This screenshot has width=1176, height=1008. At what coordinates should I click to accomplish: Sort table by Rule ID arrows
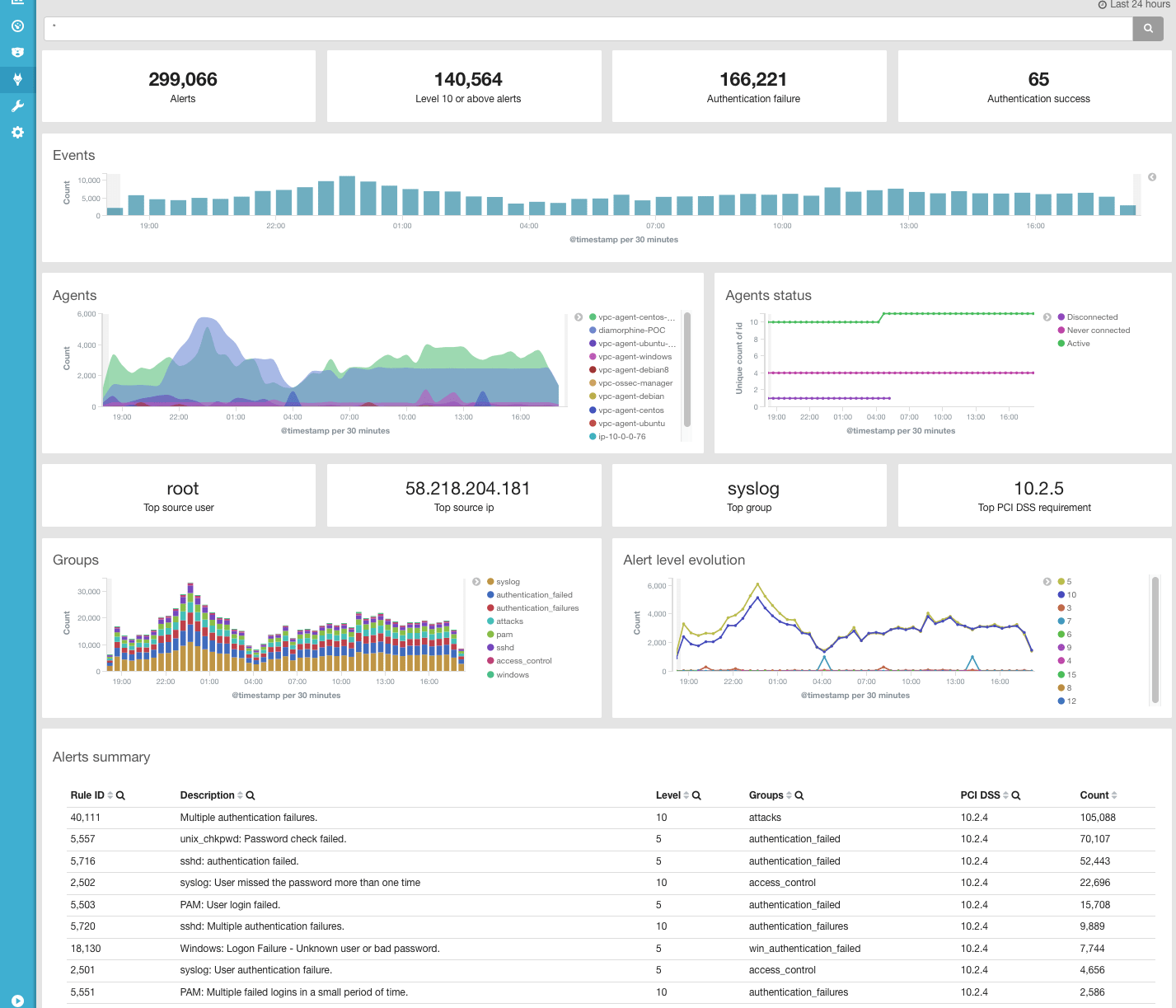(110, 795)
